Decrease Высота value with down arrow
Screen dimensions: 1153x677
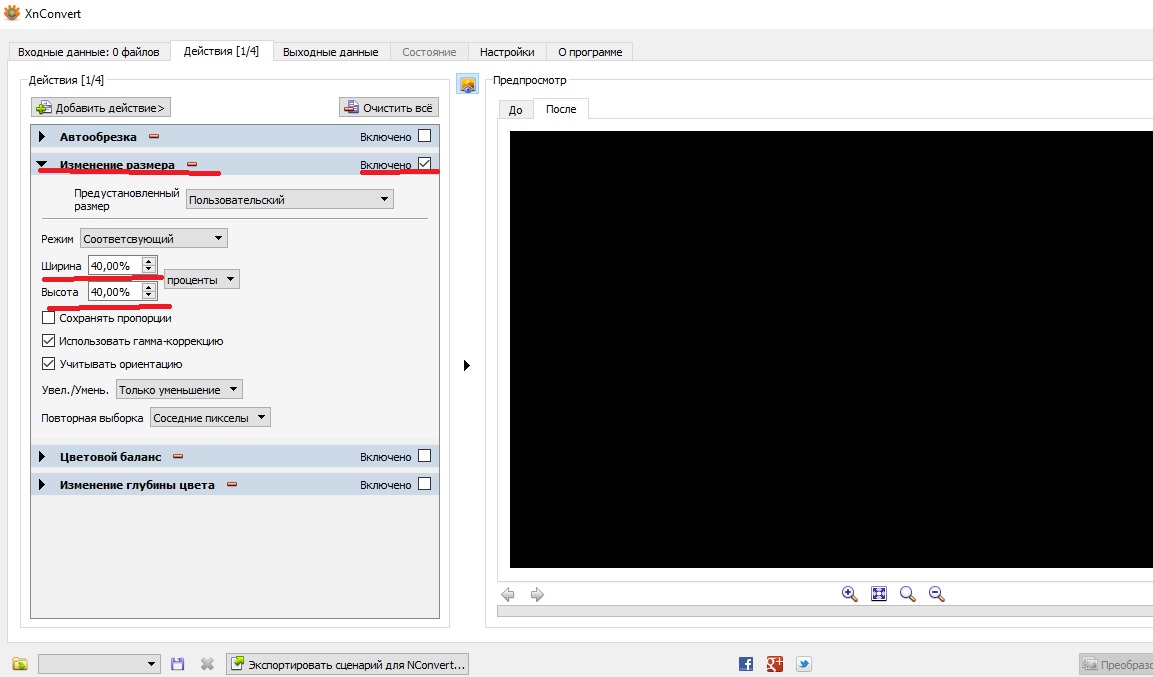149,295
